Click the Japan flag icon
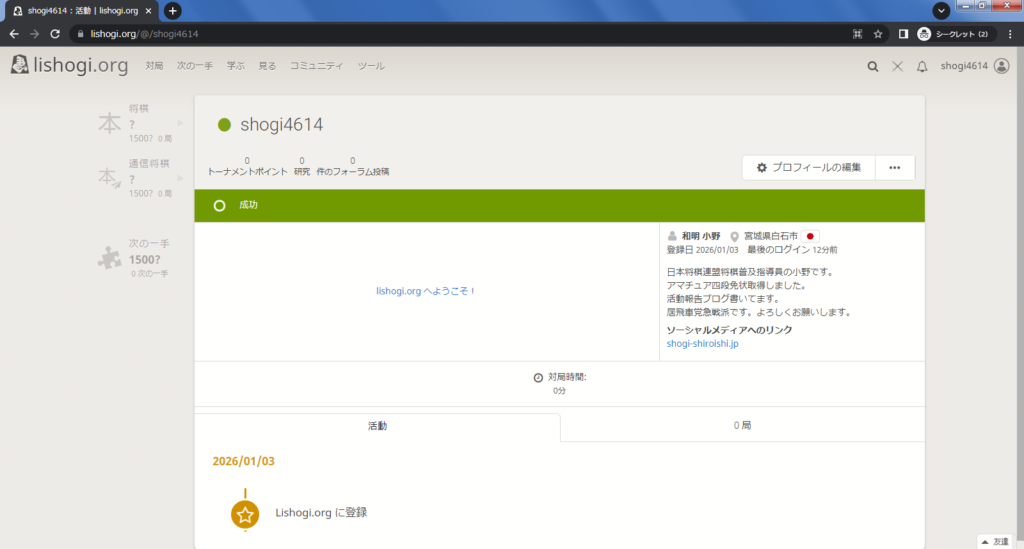 810,236
